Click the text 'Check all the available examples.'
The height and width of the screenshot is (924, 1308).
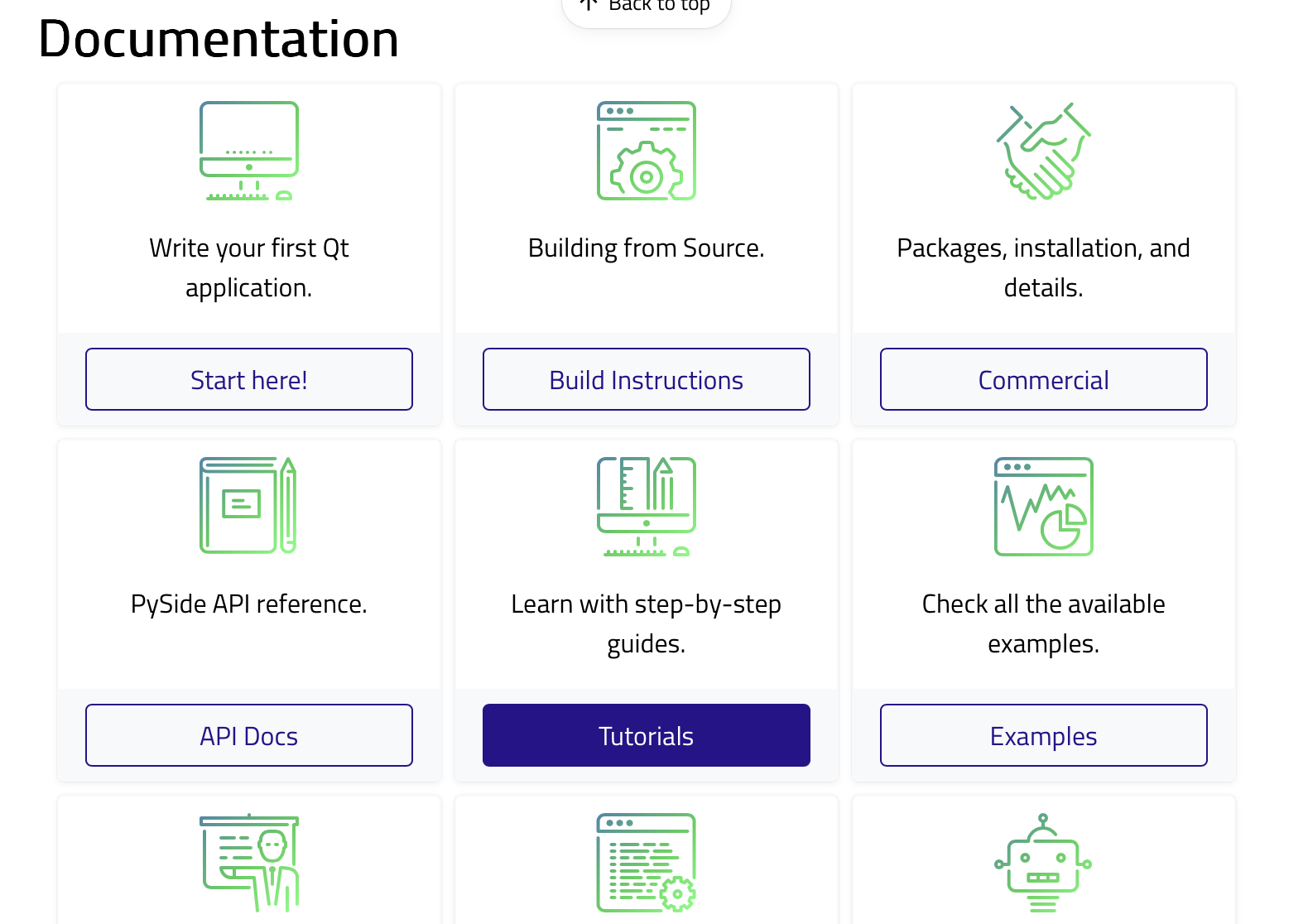tap(1044, 623)
